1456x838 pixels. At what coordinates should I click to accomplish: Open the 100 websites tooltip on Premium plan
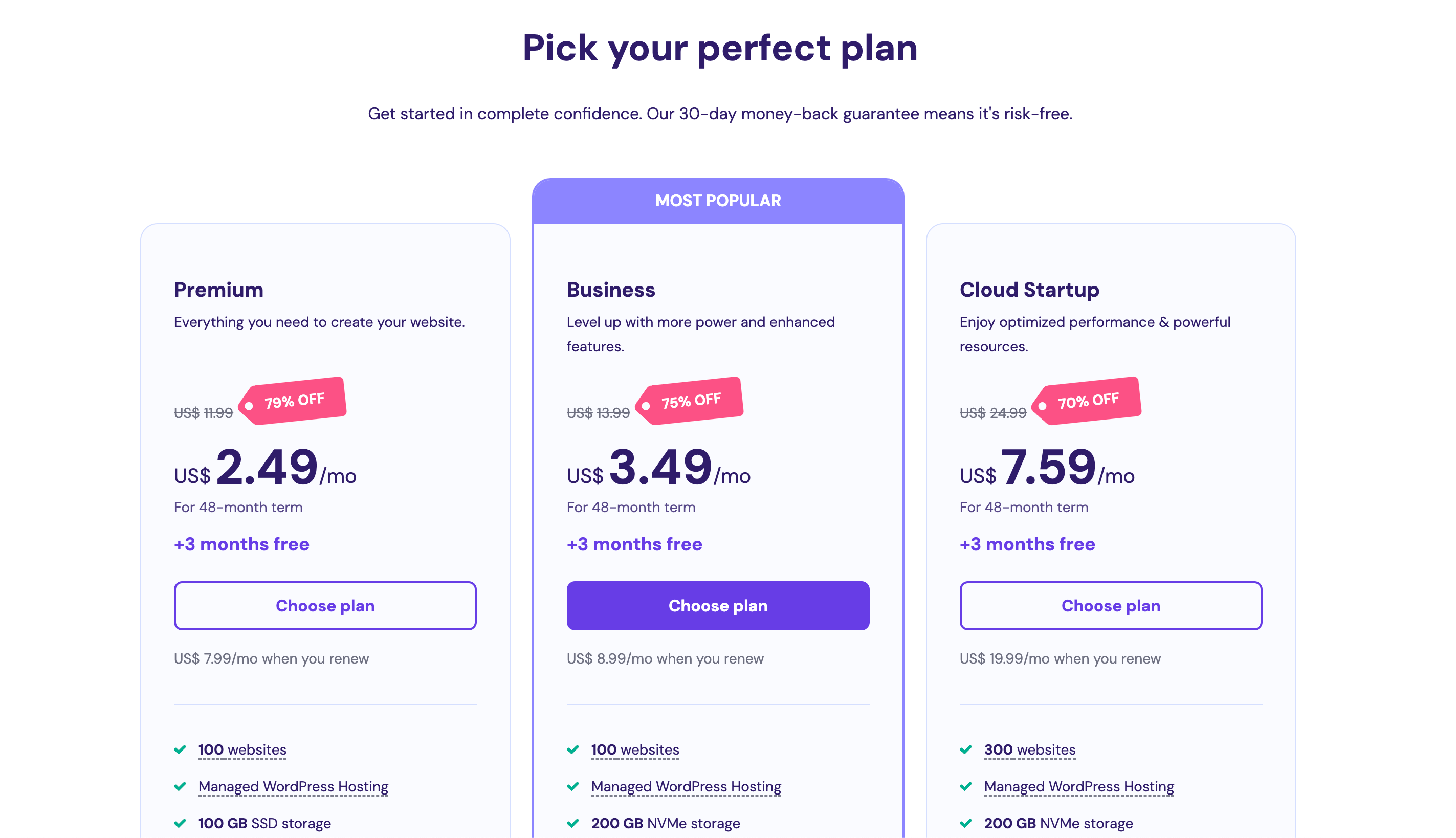[241, 749]
